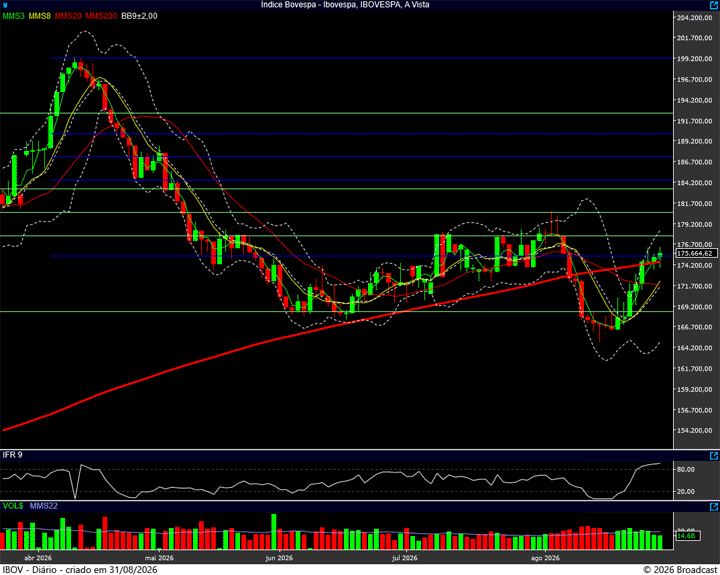Pop out the IFR 9 indicator panel
The width and height of the screenshot is (720, 575).
[714, 456]
